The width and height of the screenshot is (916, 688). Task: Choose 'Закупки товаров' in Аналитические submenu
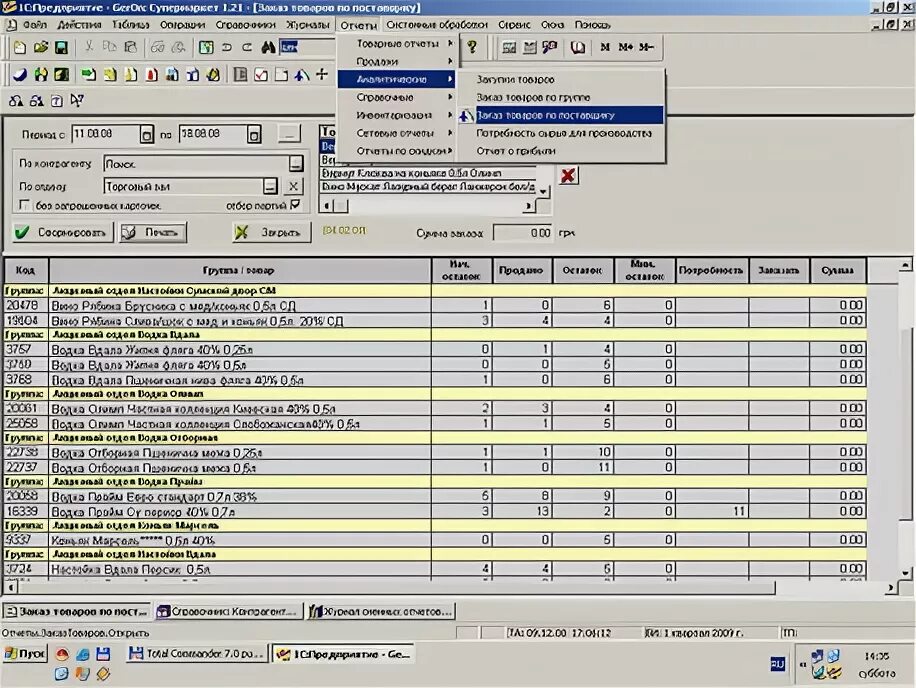(x=561, y=79)
